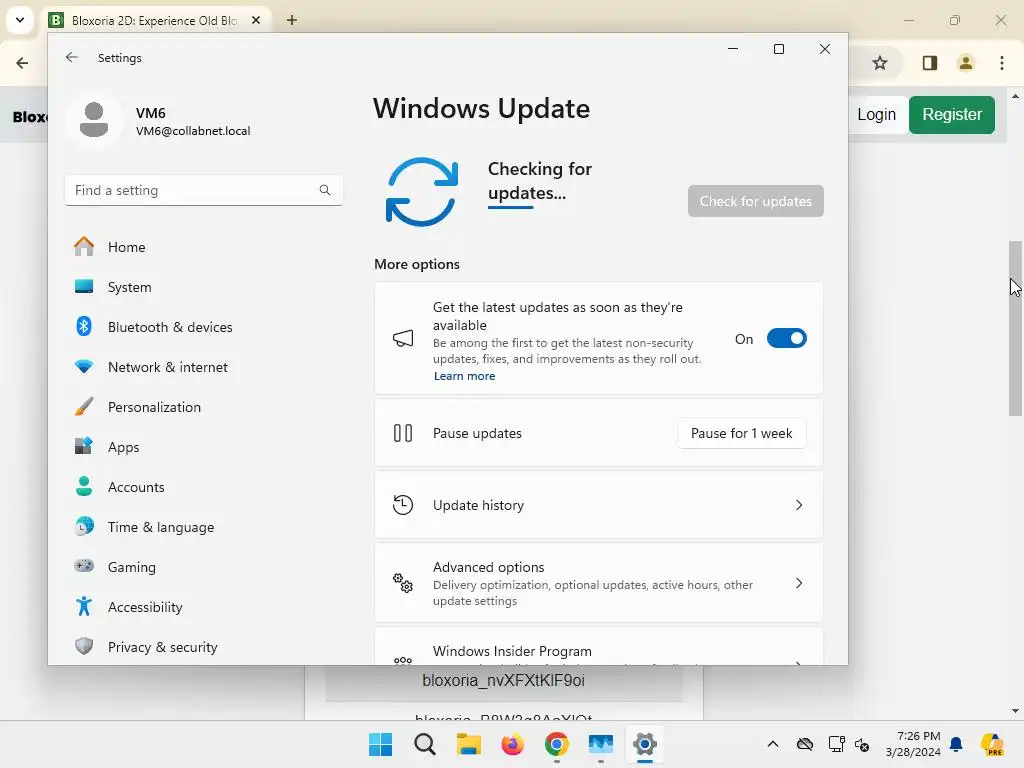Expand Update history chevron

point(799,505)
